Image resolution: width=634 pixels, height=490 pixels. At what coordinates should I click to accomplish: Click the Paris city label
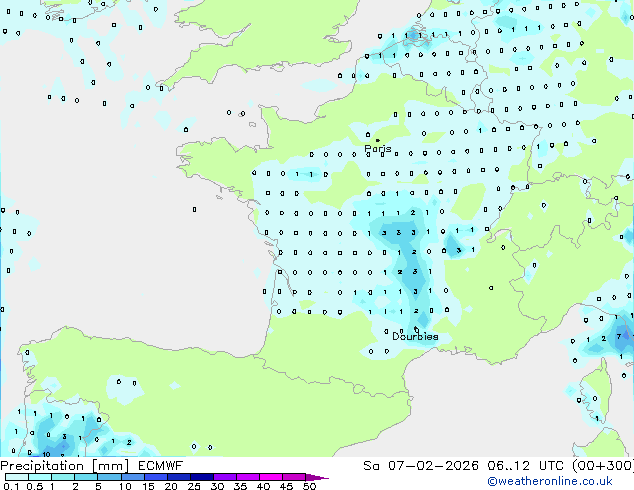378,149
